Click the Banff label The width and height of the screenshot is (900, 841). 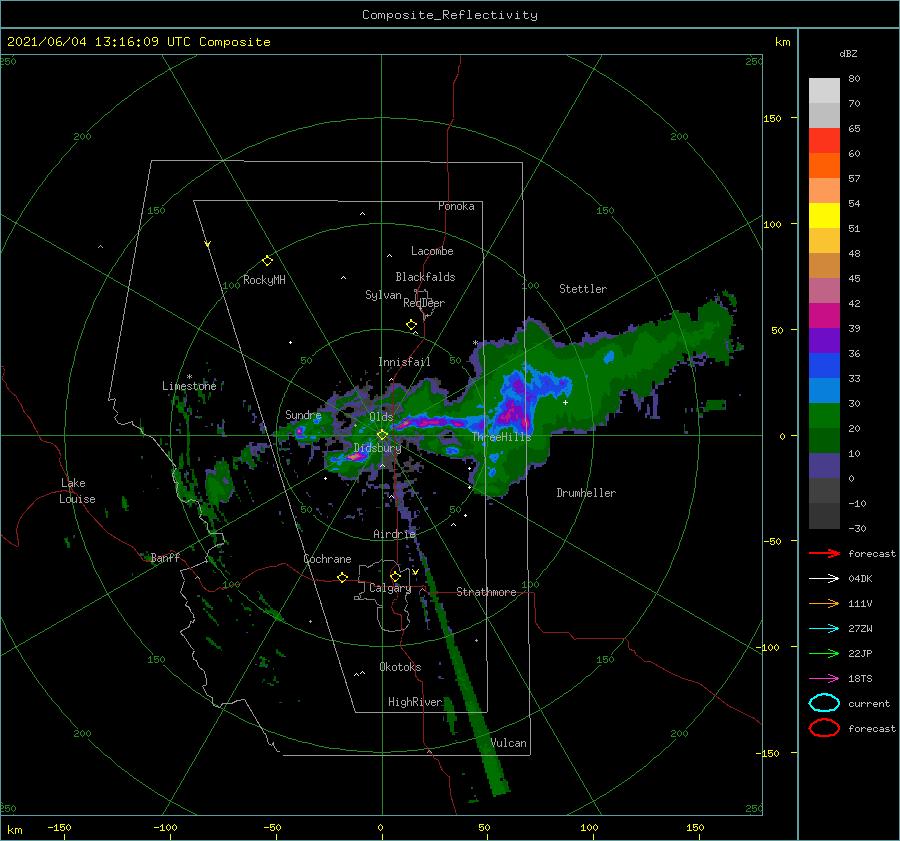click(x=165, y=557)
